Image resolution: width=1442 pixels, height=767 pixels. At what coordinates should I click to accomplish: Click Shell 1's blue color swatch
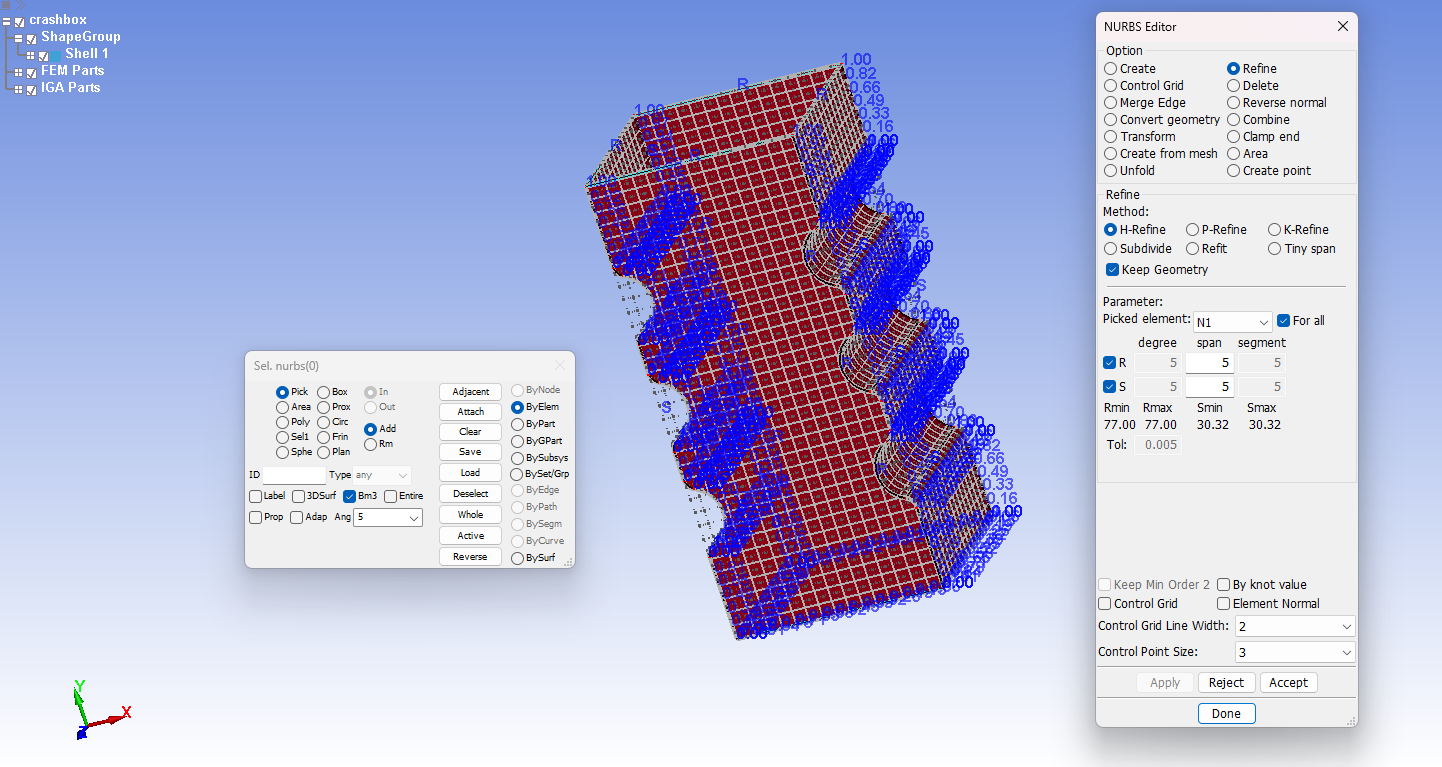56,55
